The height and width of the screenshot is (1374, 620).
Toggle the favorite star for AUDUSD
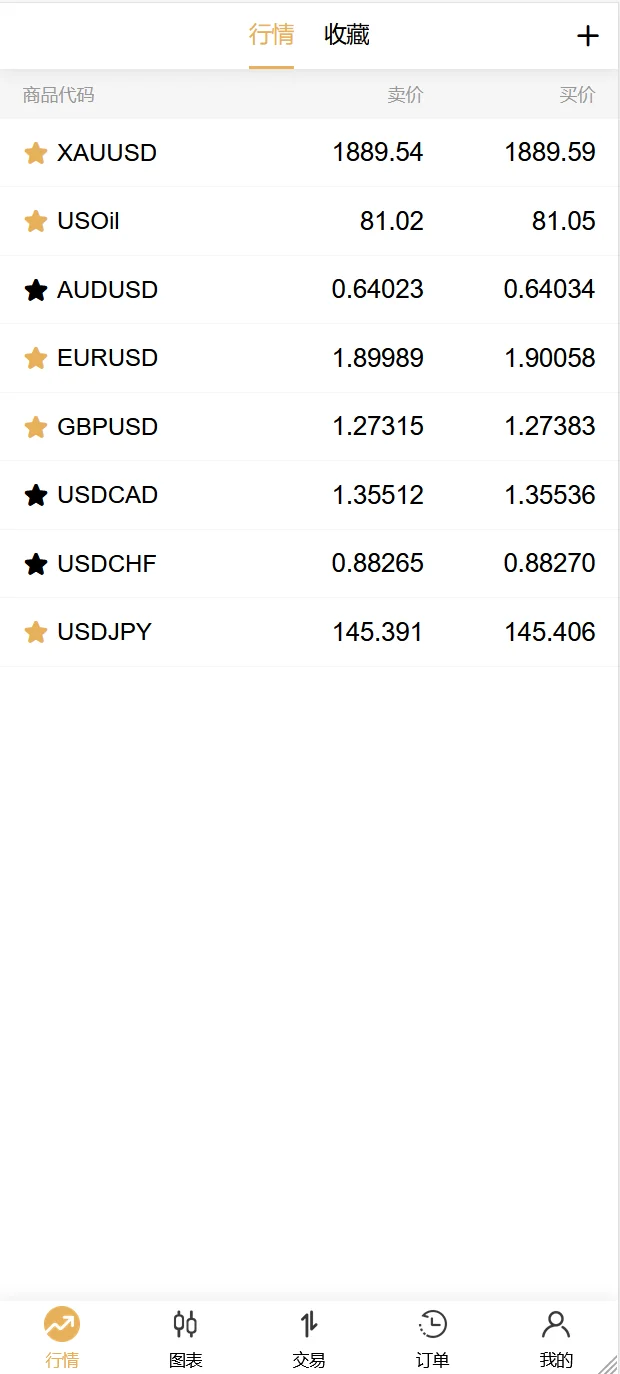pyautogui.click(x=36, y=290)
